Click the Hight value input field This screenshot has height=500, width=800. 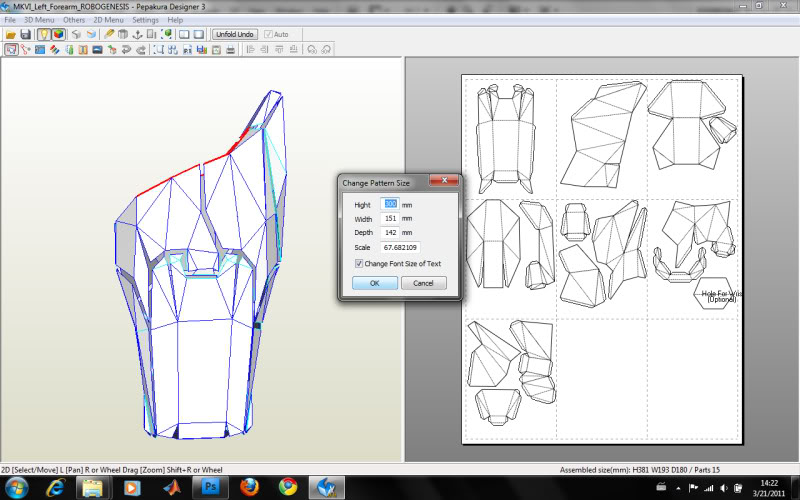point(390,204)
